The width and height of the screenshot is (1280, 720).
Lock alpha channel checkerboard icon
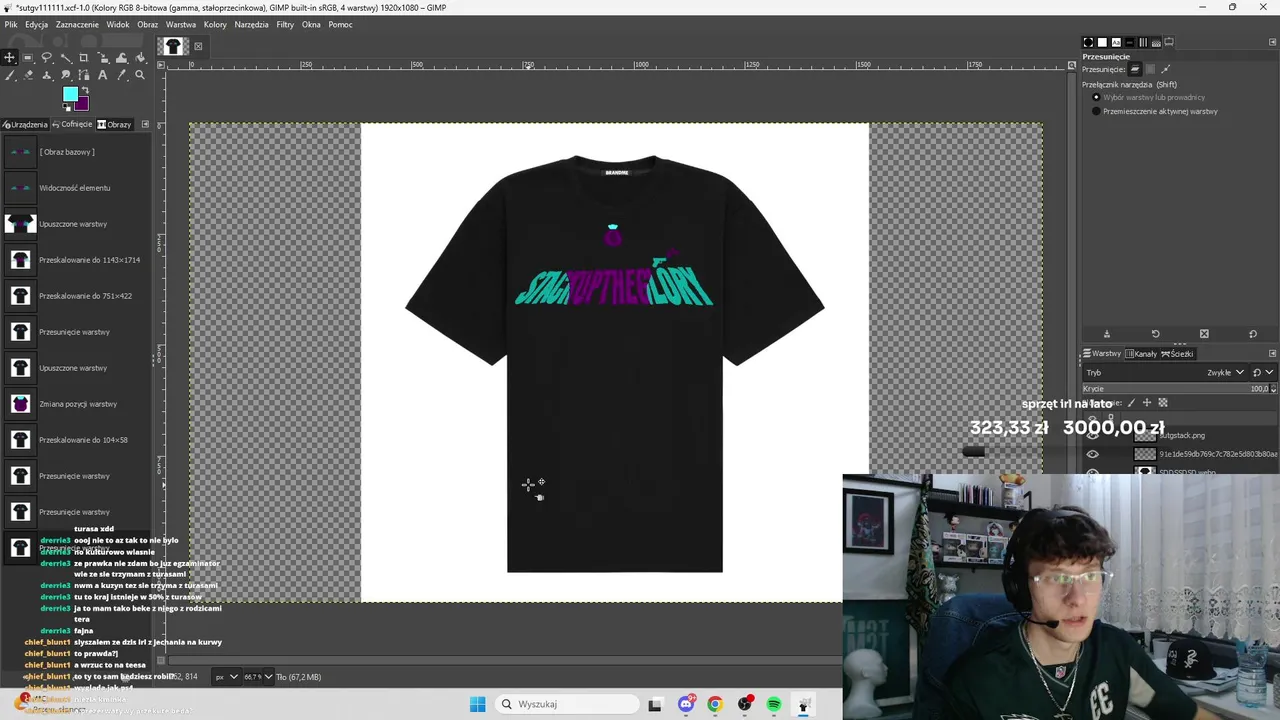1163,403
